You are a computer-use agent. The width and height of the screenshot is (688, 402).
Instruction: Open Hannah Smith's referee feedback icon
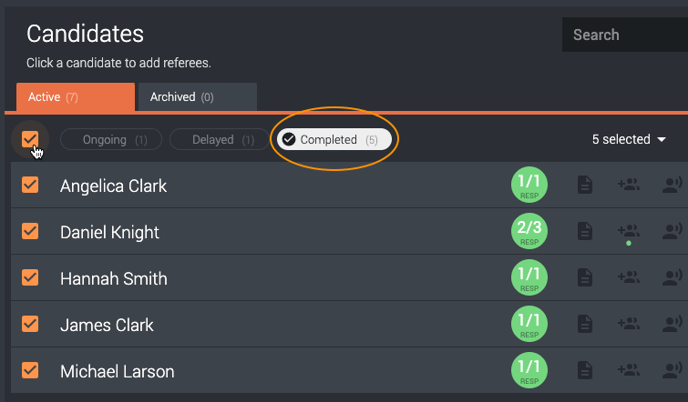tap(672, 277)
